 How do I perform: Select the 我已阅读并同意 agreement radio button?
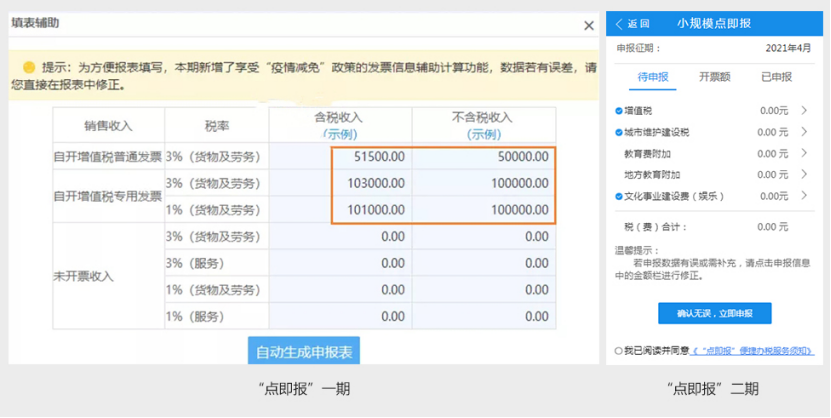618,351
